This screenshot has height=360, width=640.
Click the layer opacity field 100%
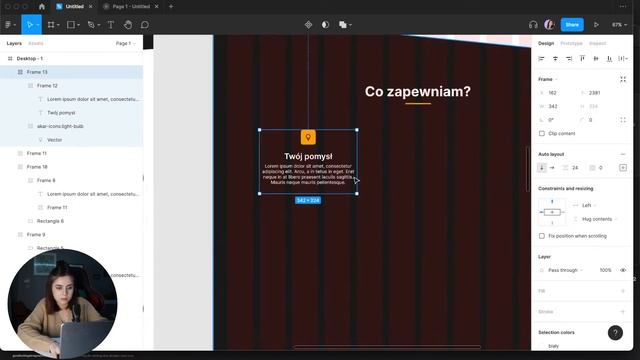pyautogui.click(x=605, y=270)
